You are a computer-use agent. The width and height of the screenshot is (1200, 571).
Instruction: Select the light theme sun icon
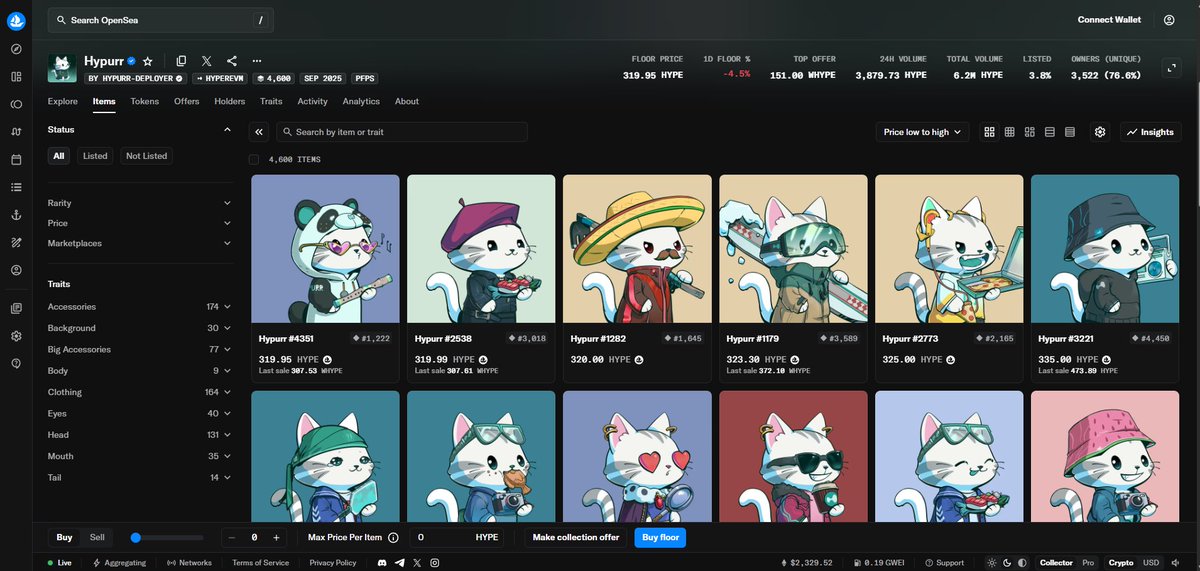tap(992, 563)
